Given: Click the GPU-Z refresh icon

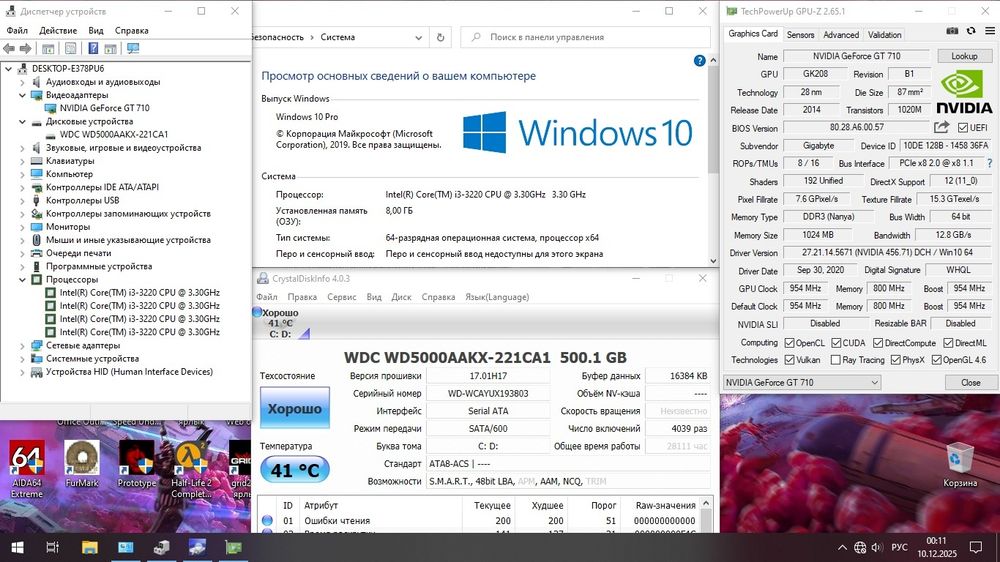Looking at the screenshot, I should click(x=971, y=31).
